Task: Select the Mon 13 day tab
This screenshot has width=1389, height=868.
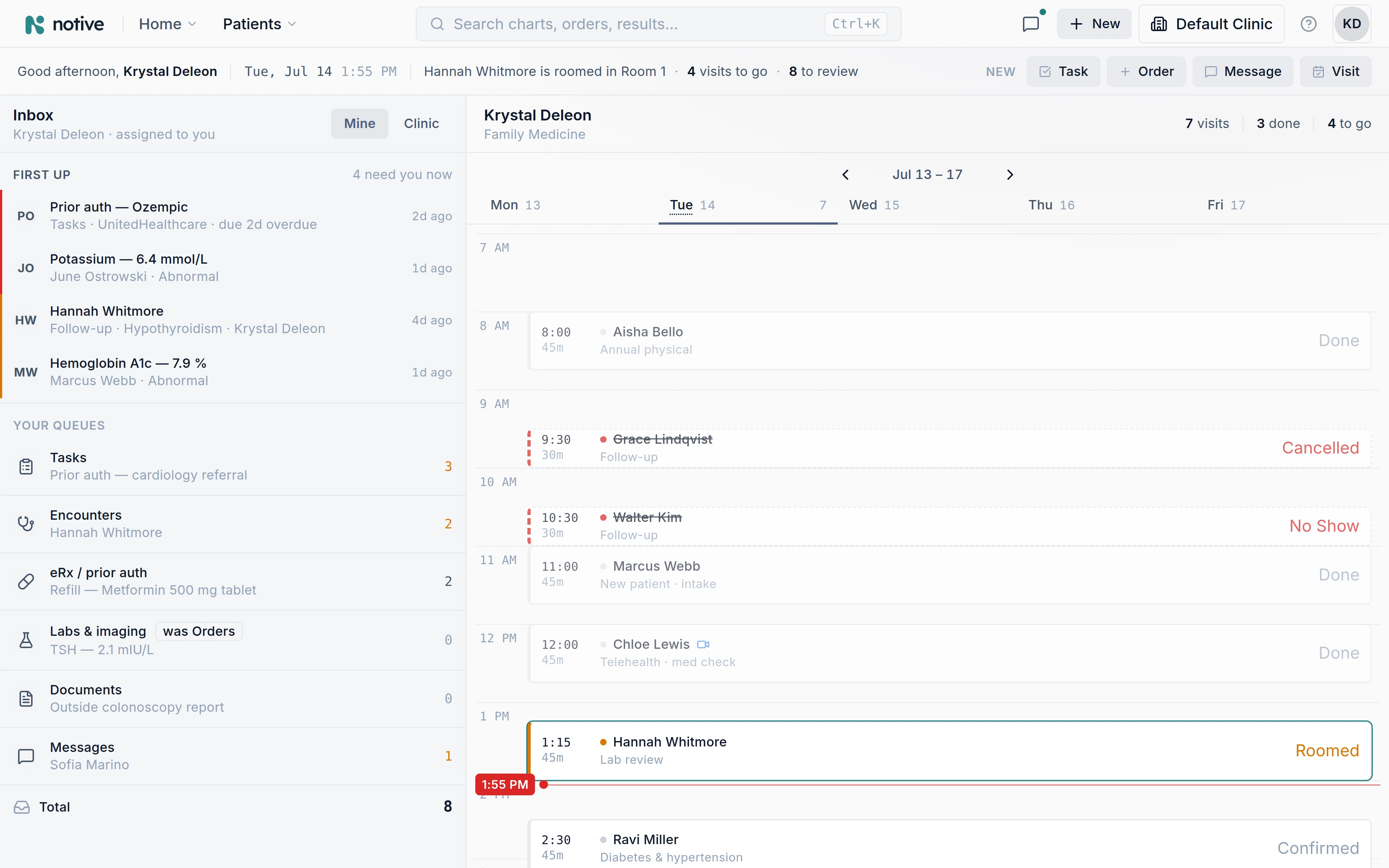Action: click(x=569, y=205)
